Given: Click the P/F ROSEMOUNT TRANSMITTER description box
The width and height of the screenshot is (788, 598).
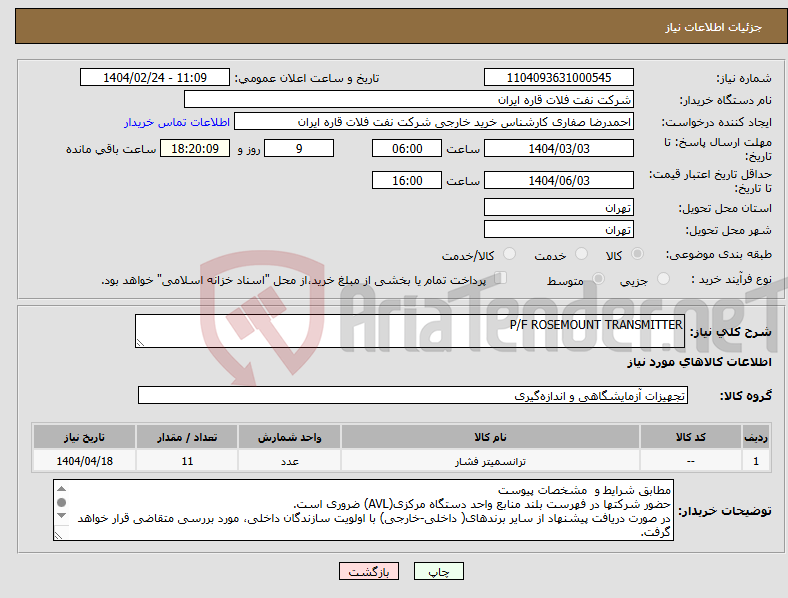Looking at the screenshot, I should (410, 331).
